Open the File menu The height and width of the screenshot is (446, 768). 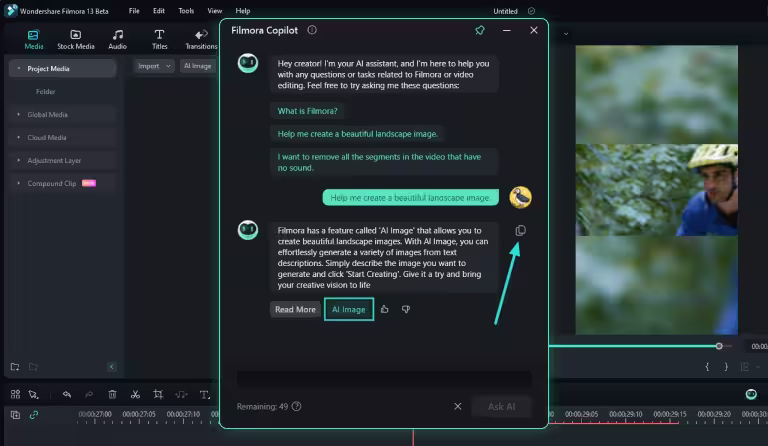click(134, 11)
